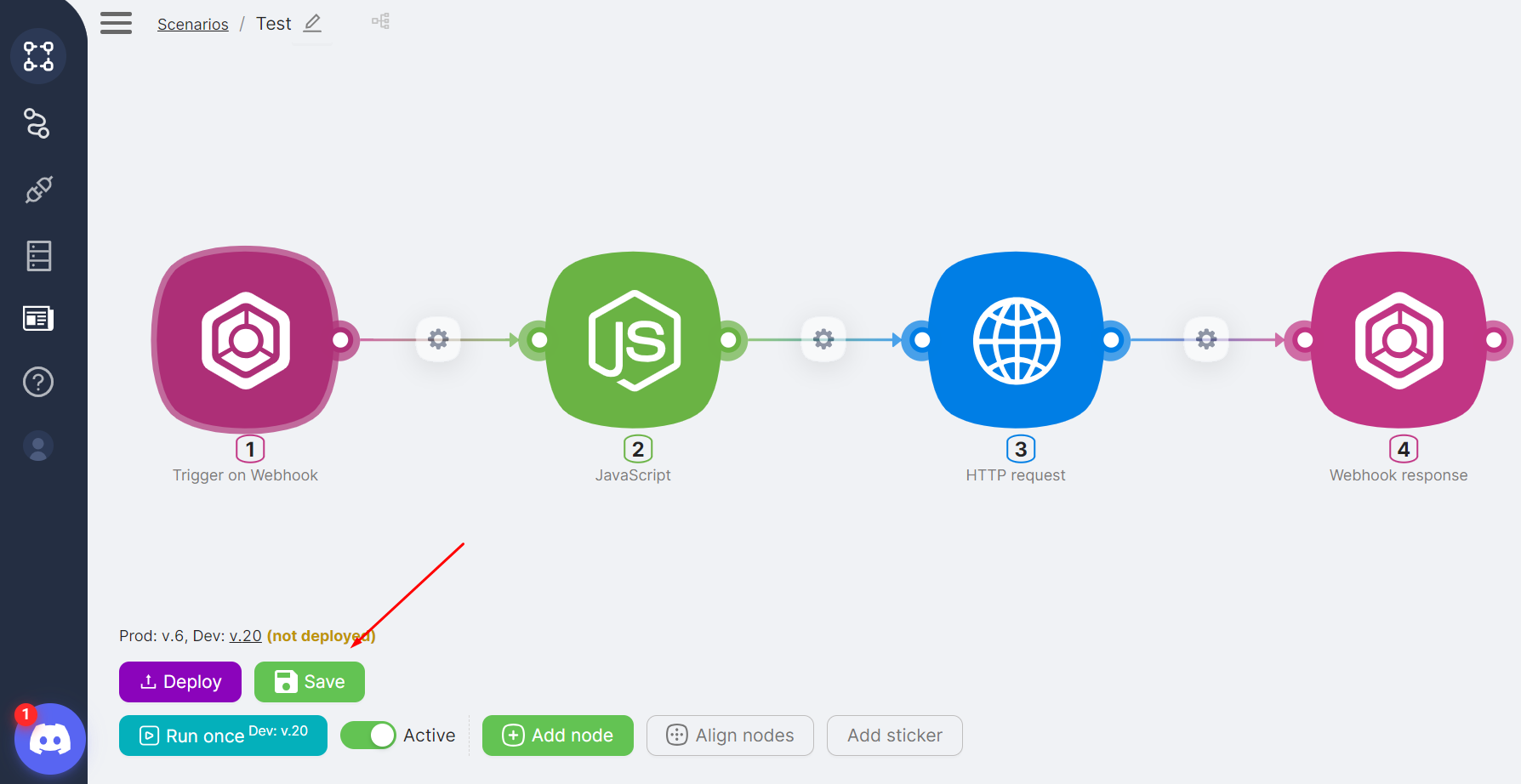Go to Scenarios breadcrumb link

coord(192,25)
